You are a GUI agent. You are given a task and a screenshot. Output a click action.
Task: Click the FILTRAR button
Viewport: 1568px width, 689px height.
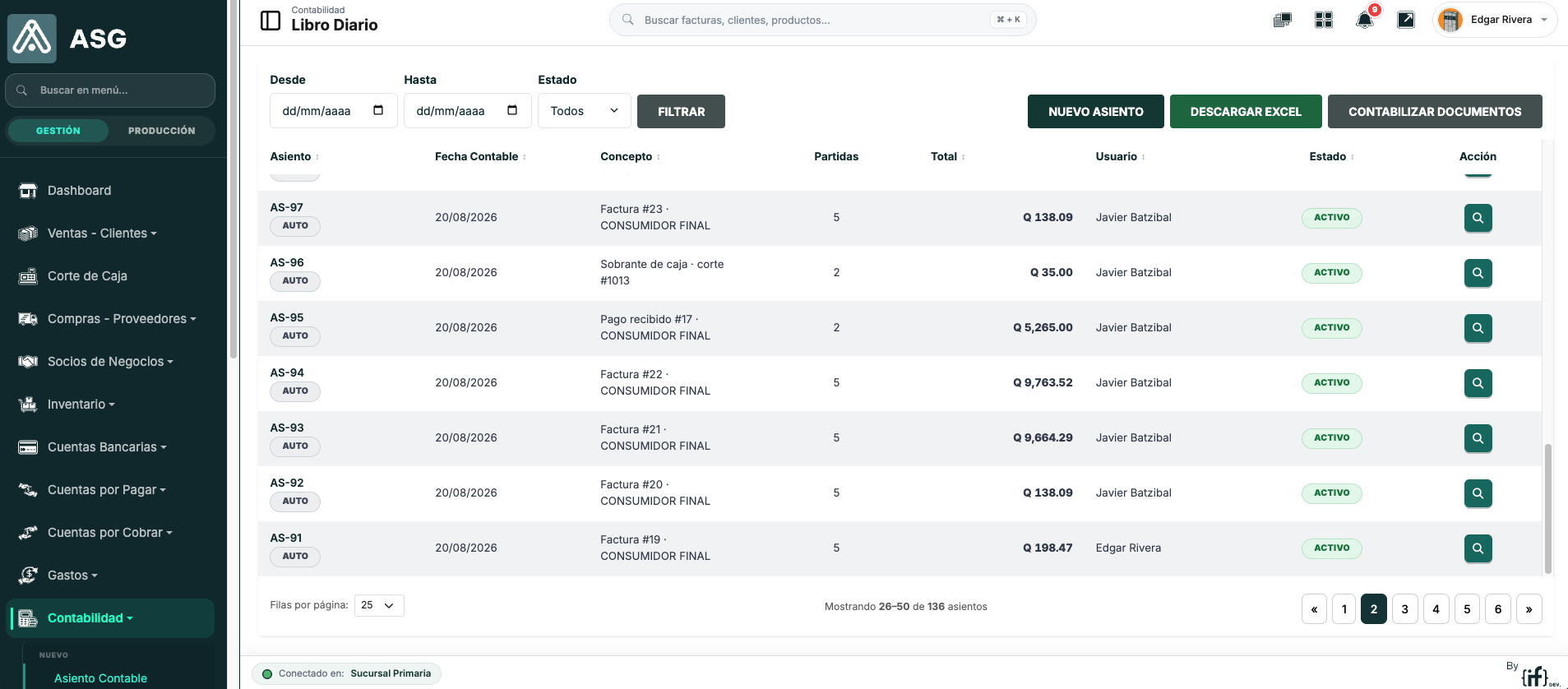tap(681, 112)
